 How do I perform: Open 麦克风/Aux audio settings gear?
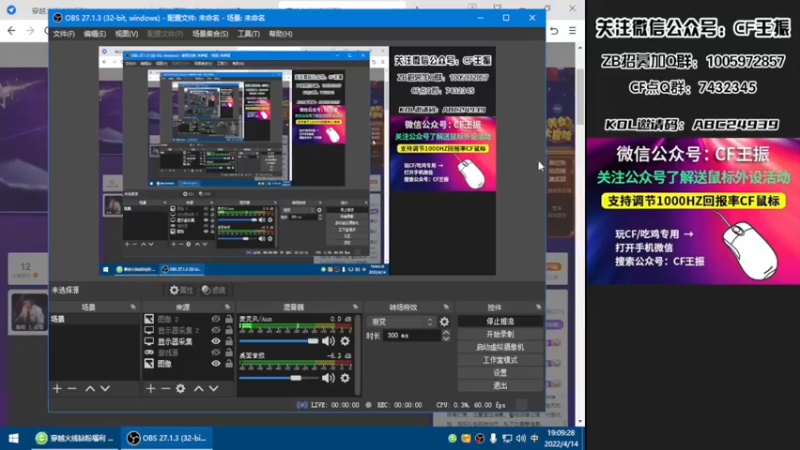(345, 341)
